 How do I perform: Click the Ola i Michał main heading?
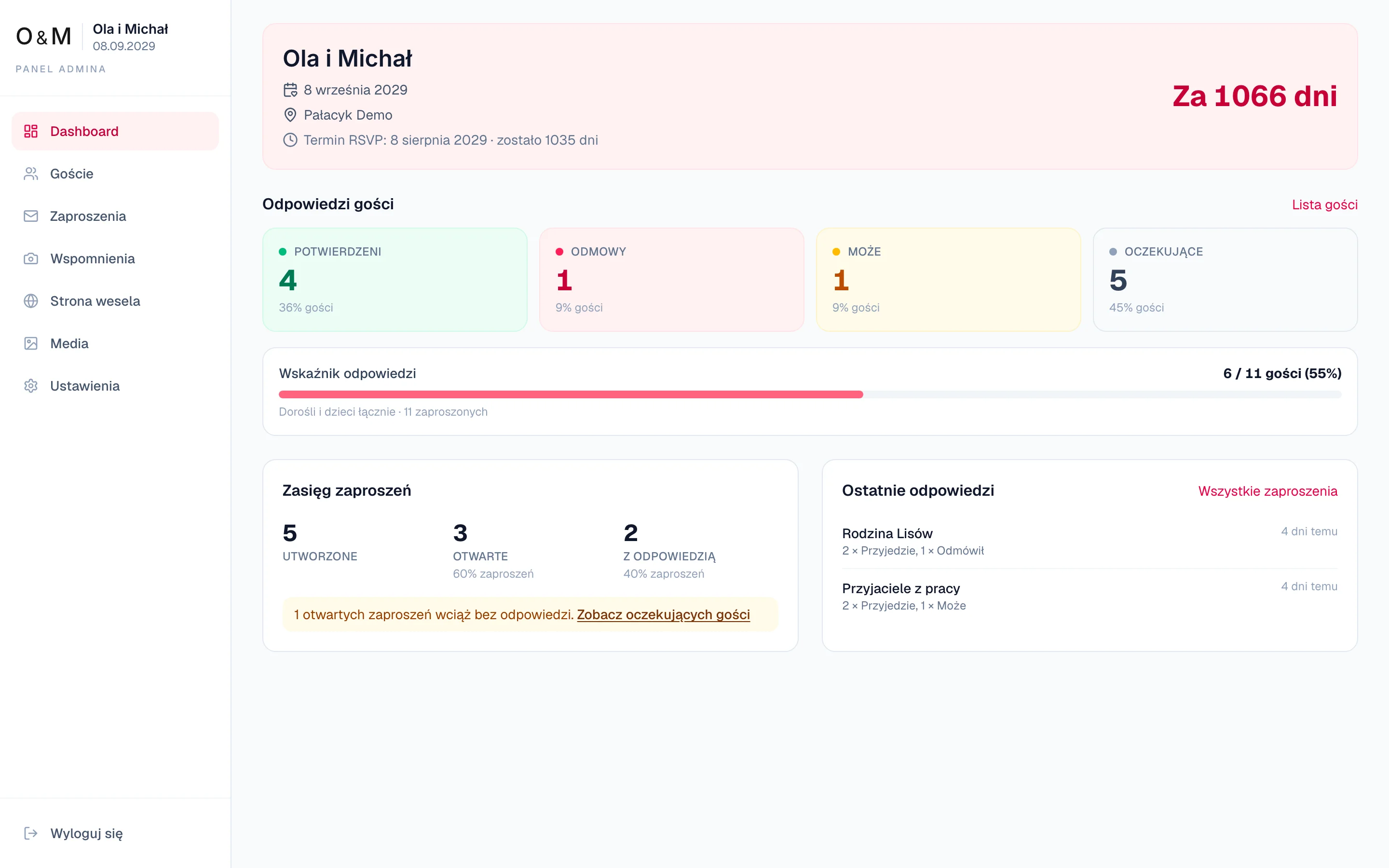coord(347,58)
